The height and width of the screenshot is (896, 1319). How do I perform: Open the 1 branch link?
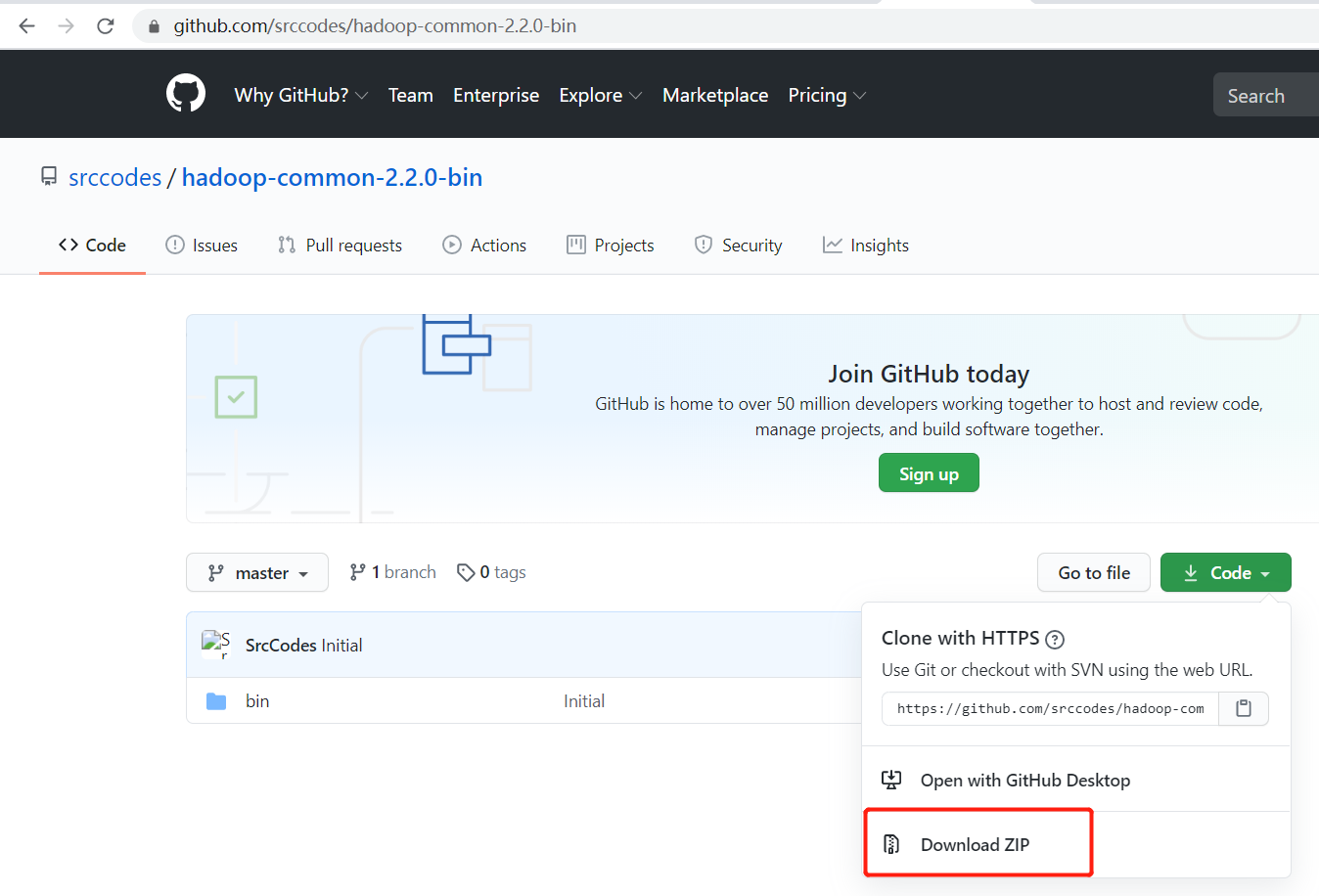[391, 571]
